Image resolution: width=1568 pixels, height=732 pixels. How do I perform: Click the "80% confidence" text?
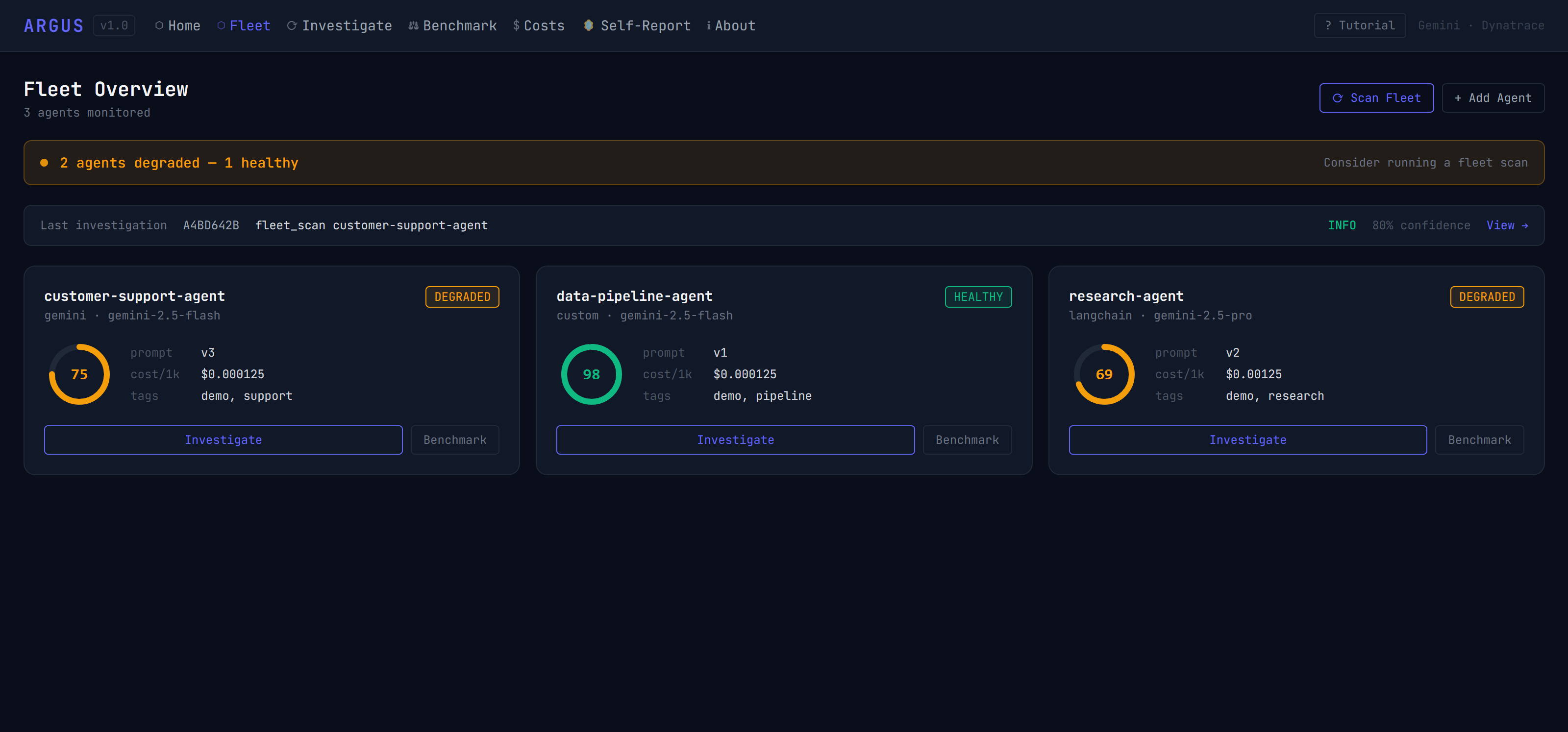tap(1420, 225)
